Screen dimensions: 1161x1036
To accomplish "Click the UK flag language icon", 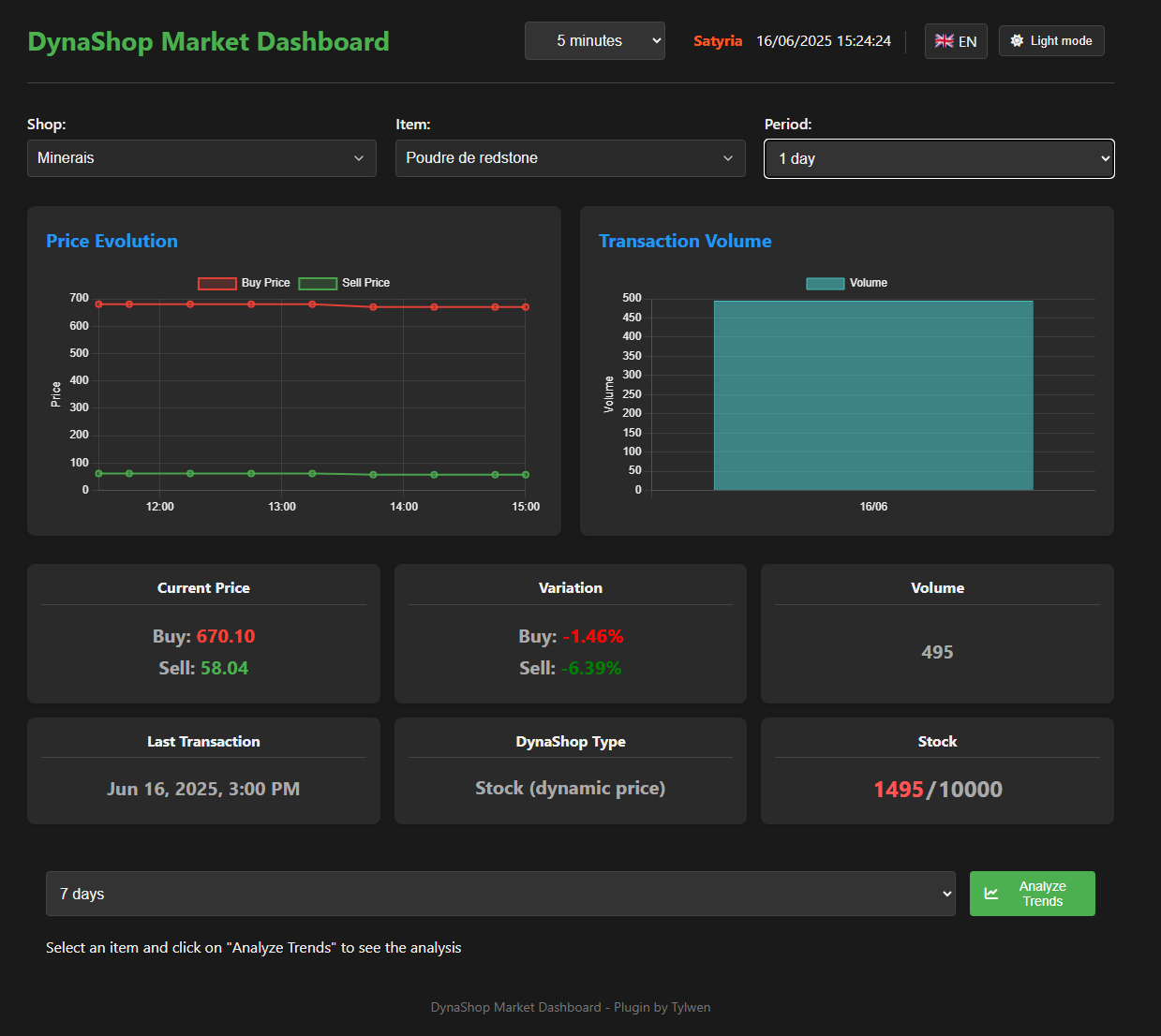I will click(x=944, y=41).
